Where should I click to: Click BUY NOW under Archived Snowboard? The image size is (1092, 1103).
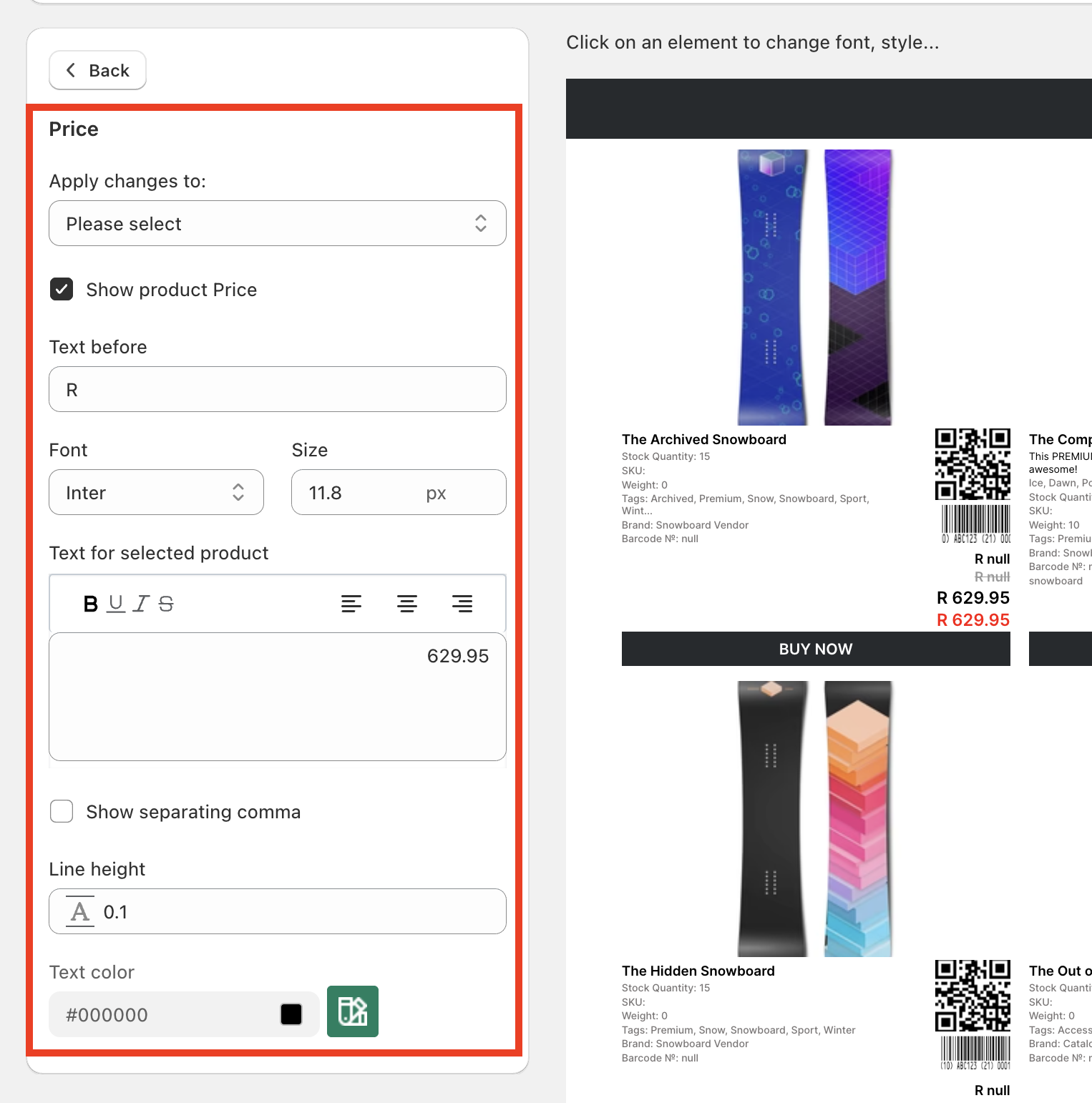click(816, 649)
